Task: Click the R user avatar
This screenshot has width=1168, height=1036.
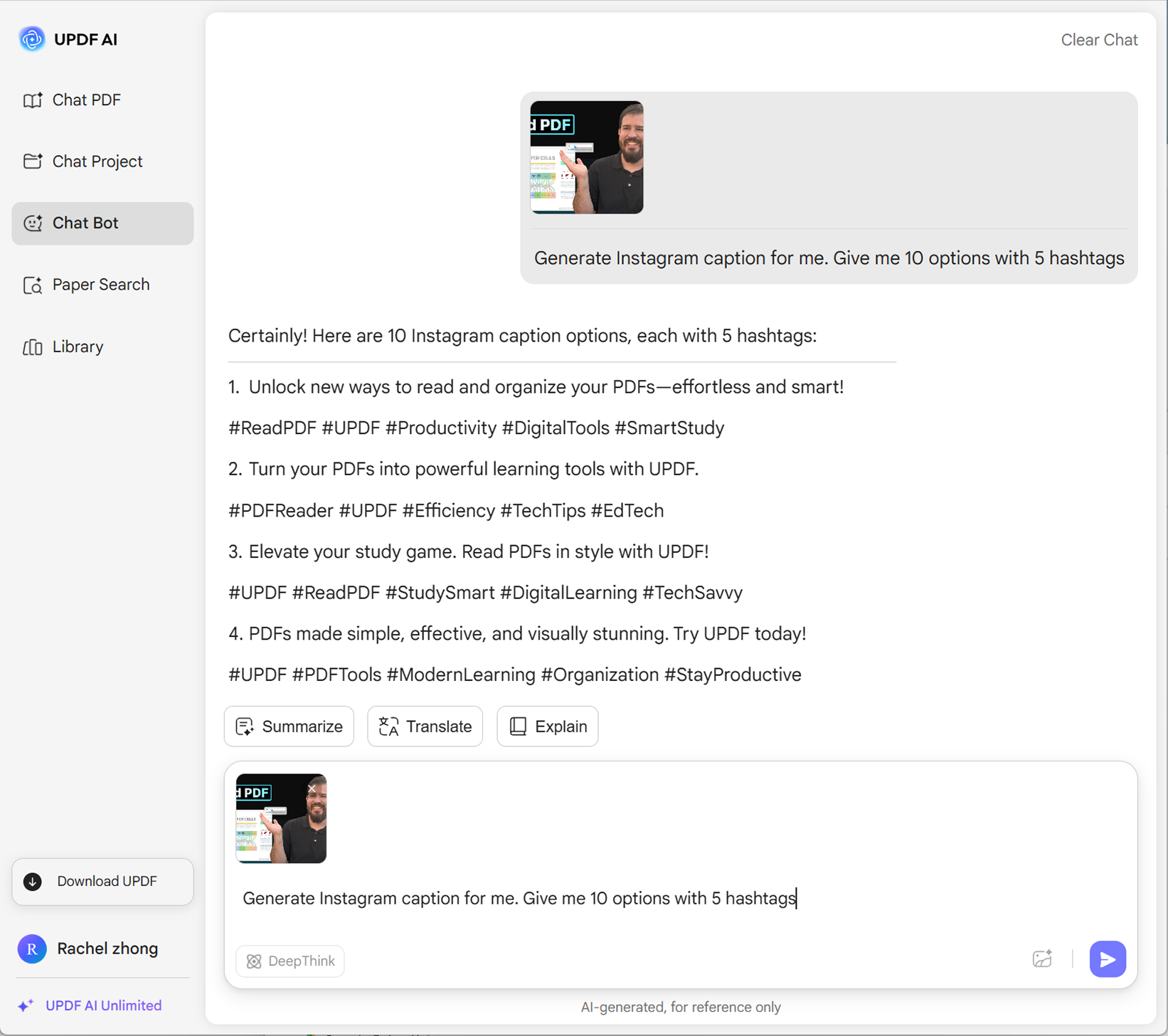Action: (32, 948)
